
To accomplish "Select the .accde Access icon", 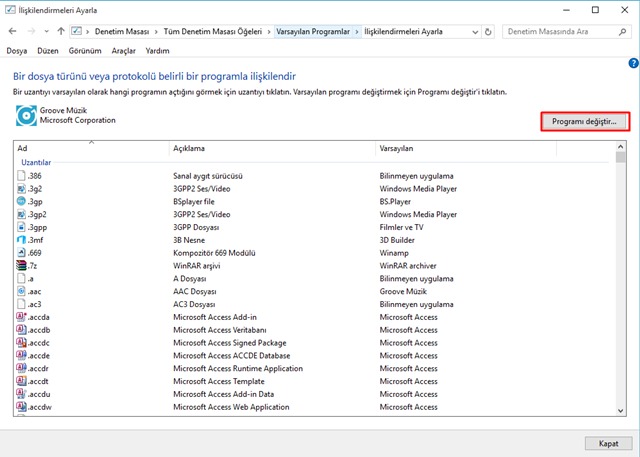I will point(21,355).
